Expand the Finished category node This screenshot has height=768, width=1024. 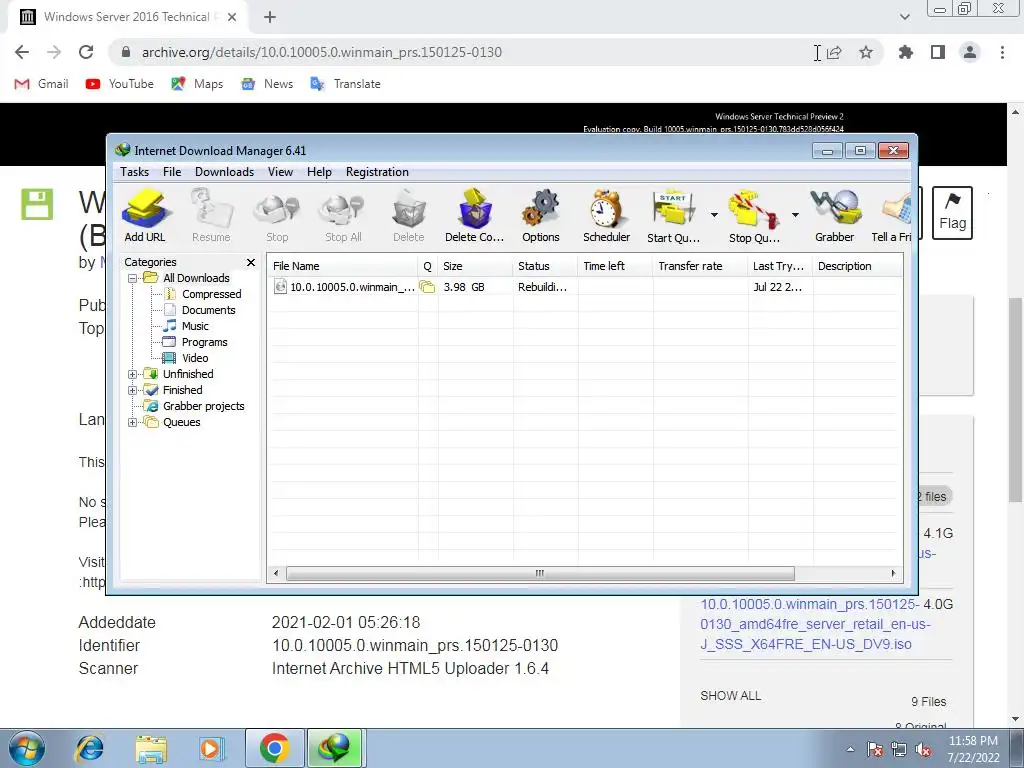(133, 391)
